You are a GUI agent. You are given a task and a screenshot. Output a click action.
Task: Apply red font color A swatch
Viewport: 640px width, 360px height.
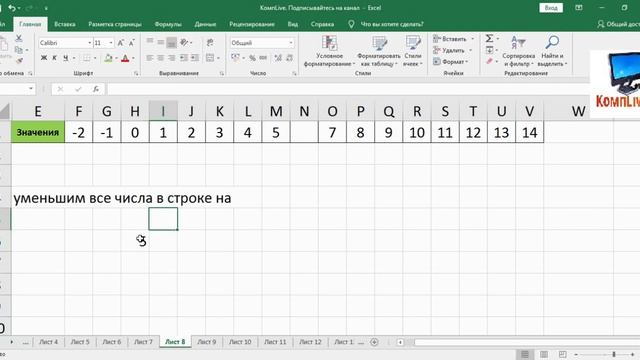click(125, 58)
